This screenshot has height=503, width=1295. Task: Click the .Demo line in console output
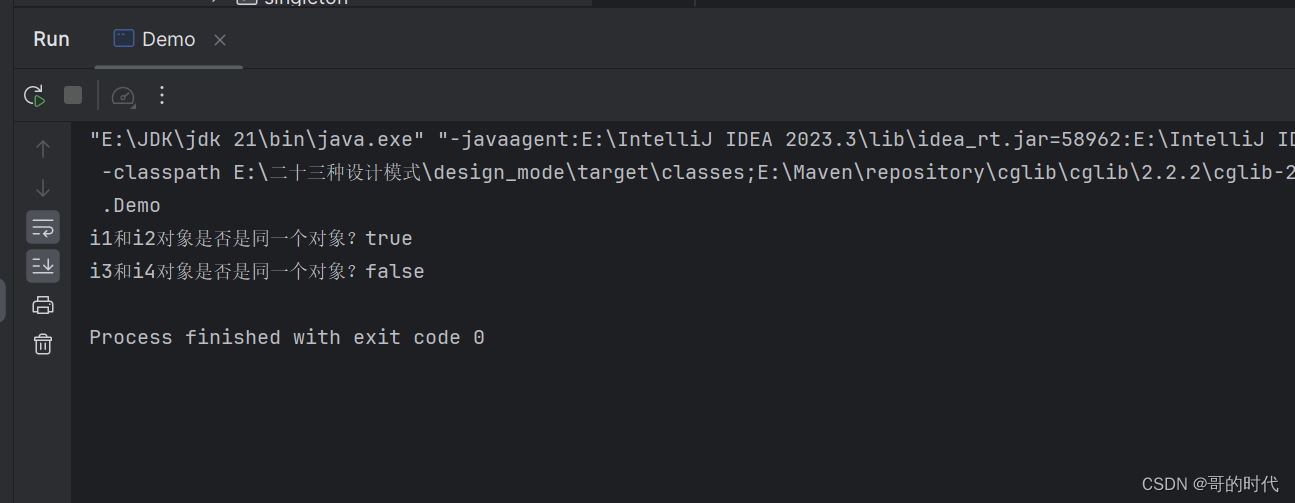[x=131, y=205]
